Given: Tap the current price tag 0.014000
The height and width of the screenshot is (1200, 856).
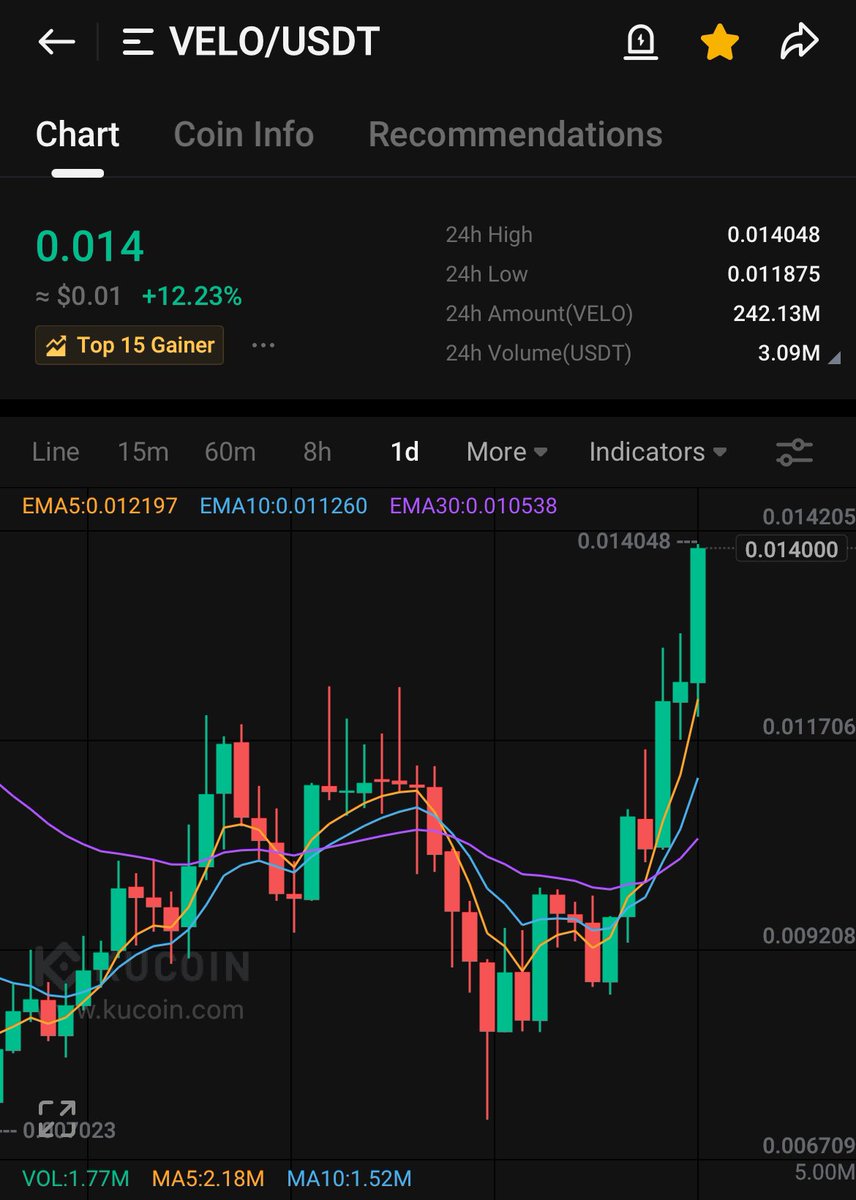Looking at the screenshot, I should (792, 549).
